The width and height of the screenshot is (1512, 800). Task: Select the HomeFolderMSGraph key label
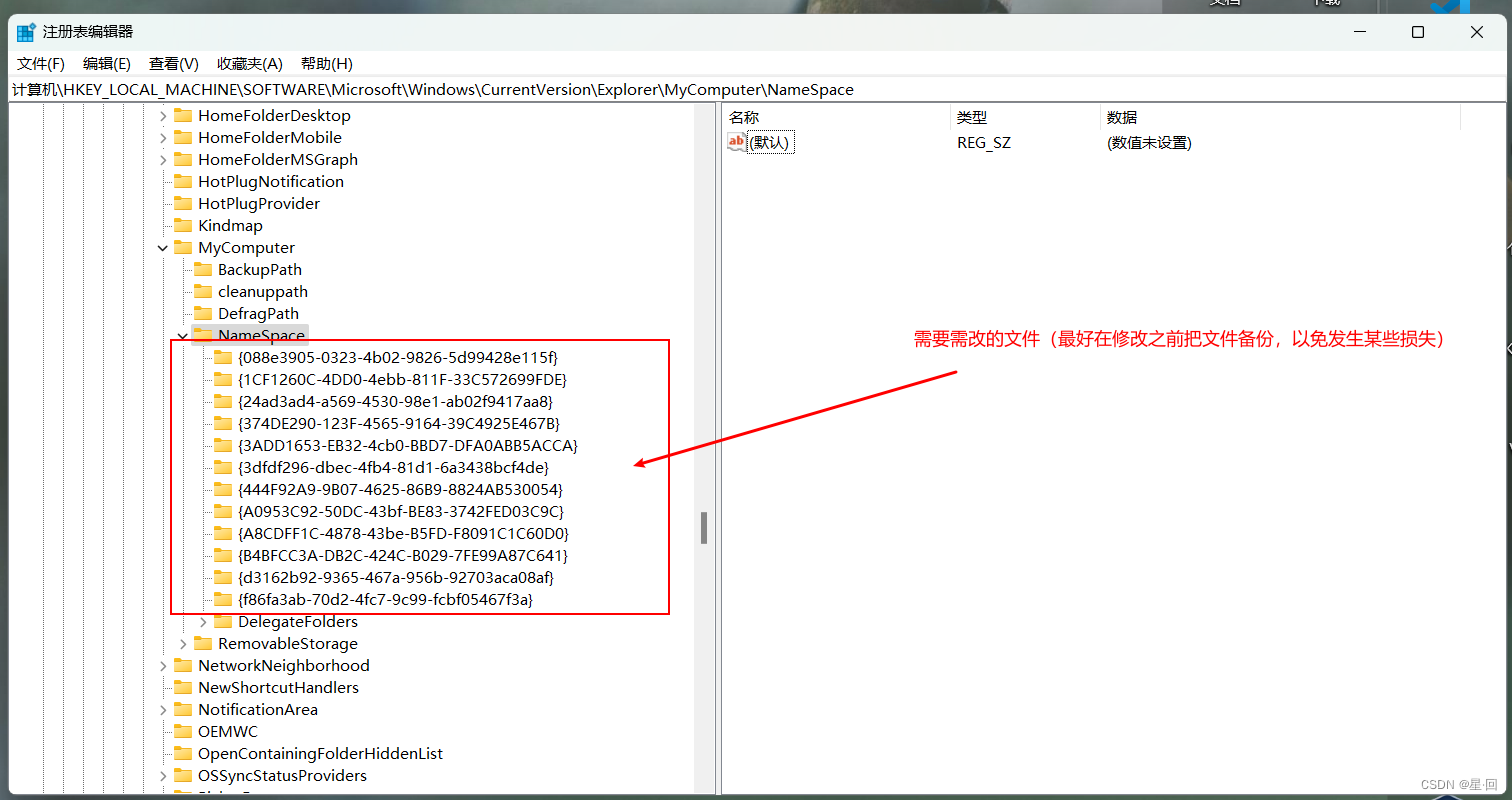278,160
